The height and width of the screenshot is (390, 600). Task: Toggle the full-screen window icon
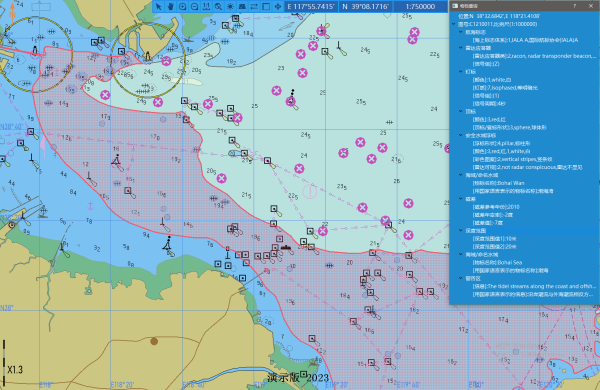266,7
